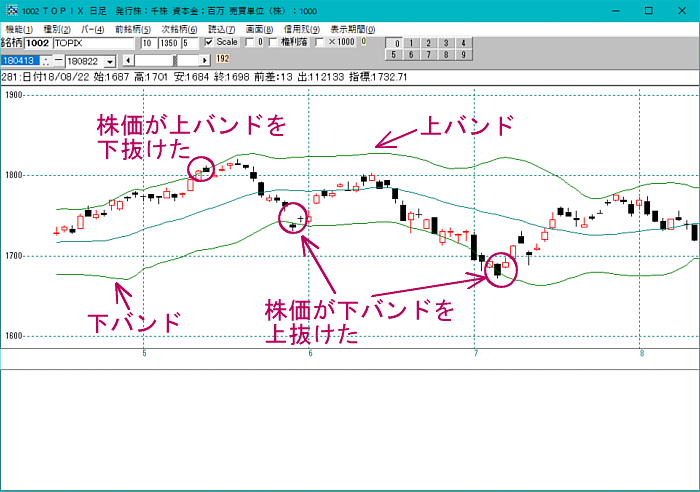This screenshot has height=492, width=700.
Task: Click the horizontal scrollbar right arrow
Action: [x=206, y=59]
